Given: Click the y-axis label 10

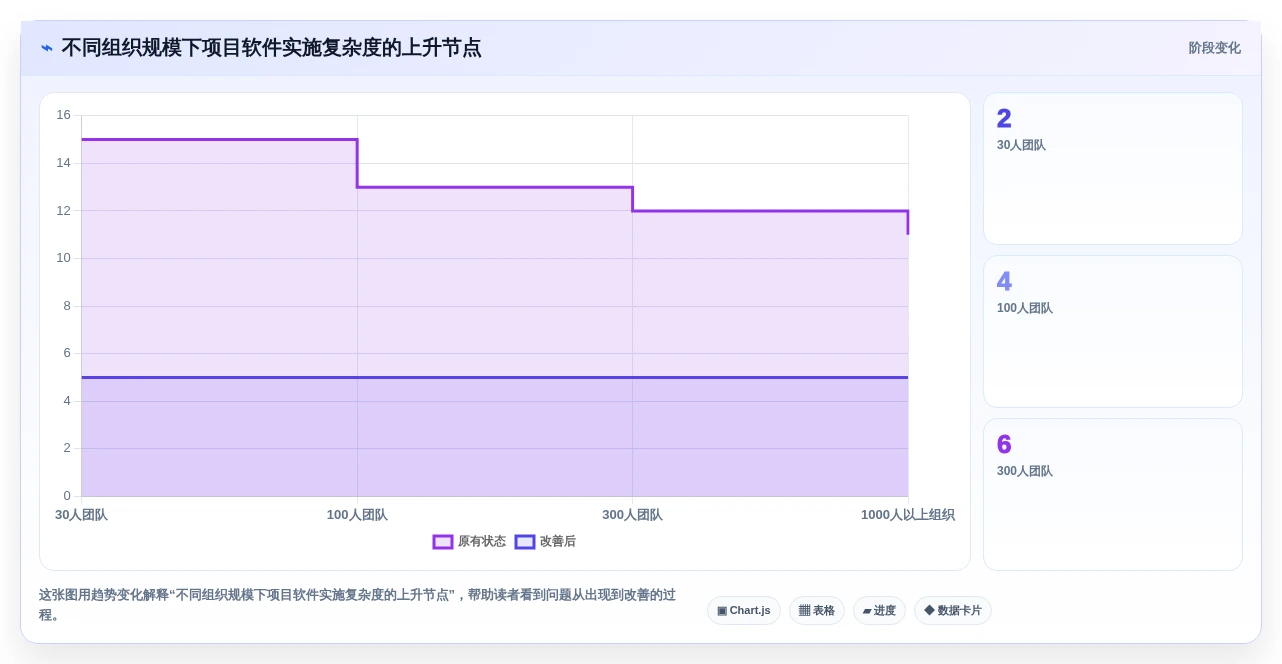Looking at the screenshot, I should [x=64, y=258].
